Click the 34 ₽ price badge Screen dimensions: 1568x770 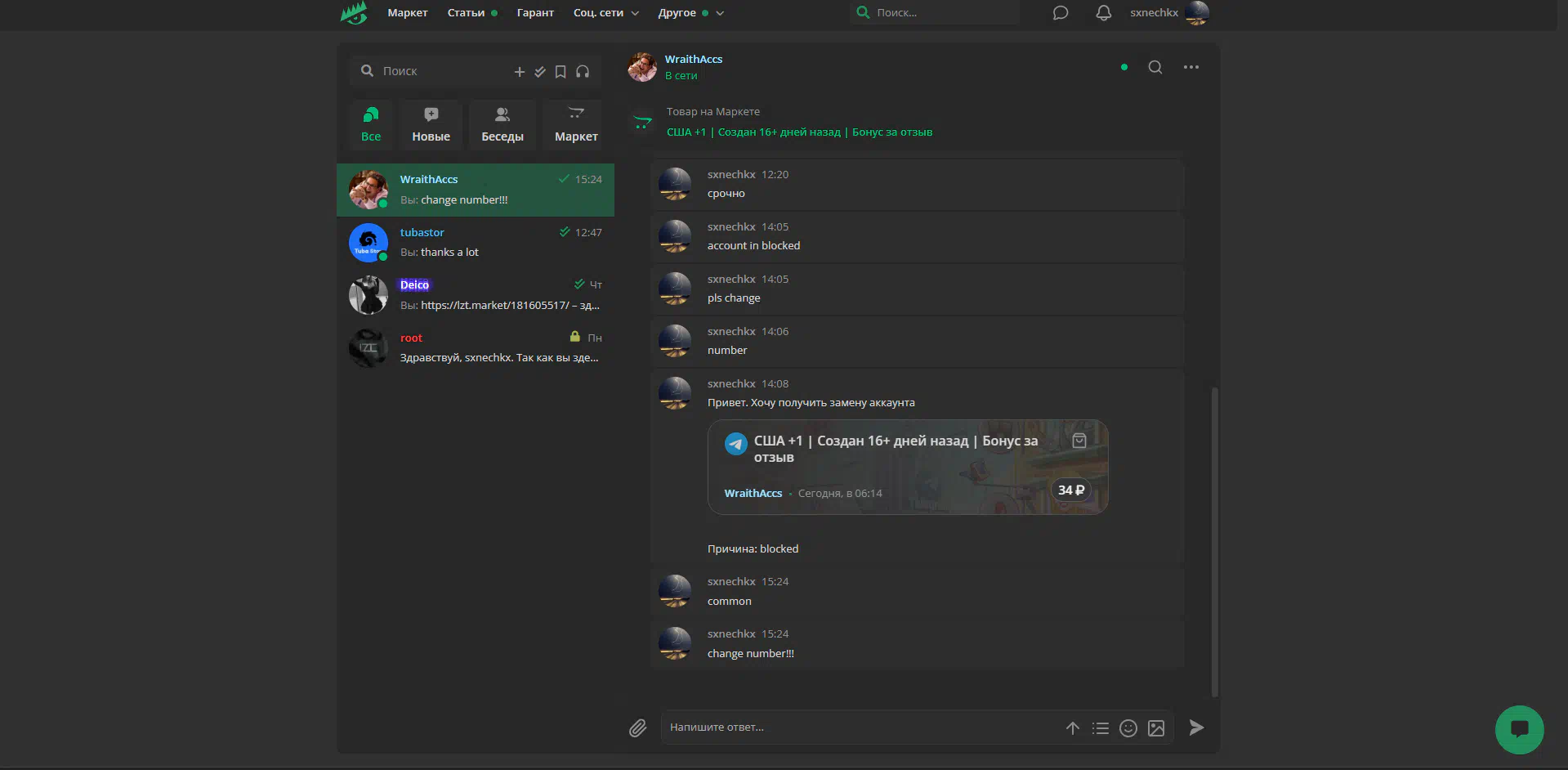tap(1071, 490)
